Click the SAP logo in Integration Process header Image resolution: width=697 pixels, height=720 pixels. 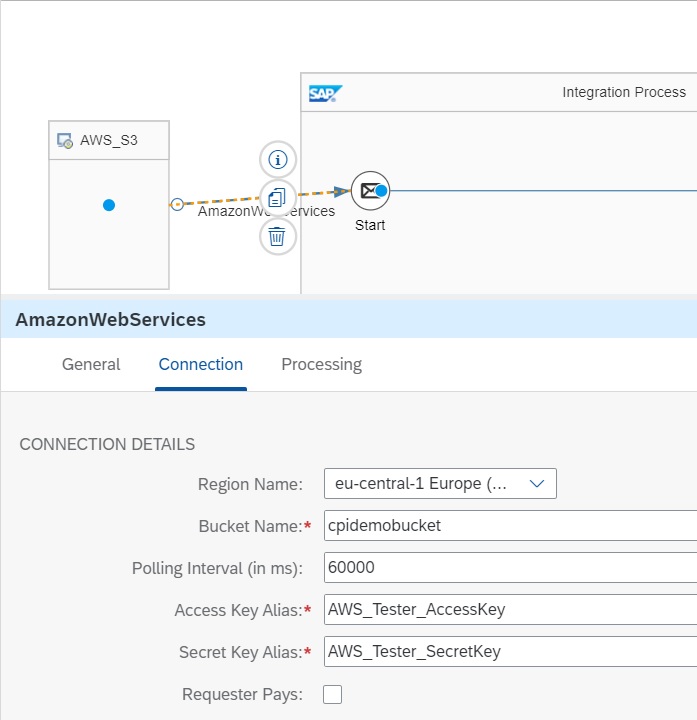click(x=326, y=93)
